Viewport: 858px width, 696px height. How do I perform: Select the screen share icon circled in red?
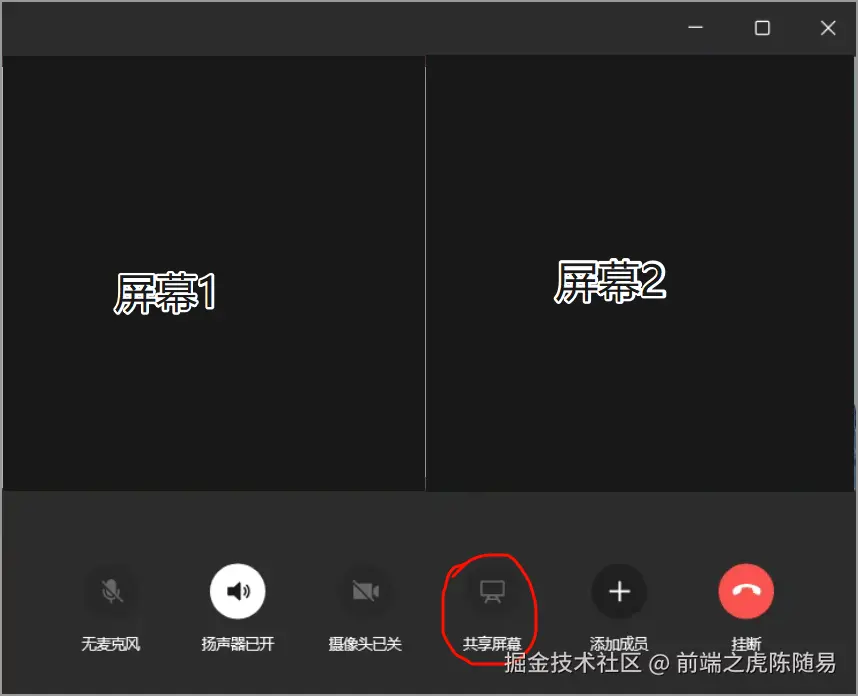pos(491,591)
